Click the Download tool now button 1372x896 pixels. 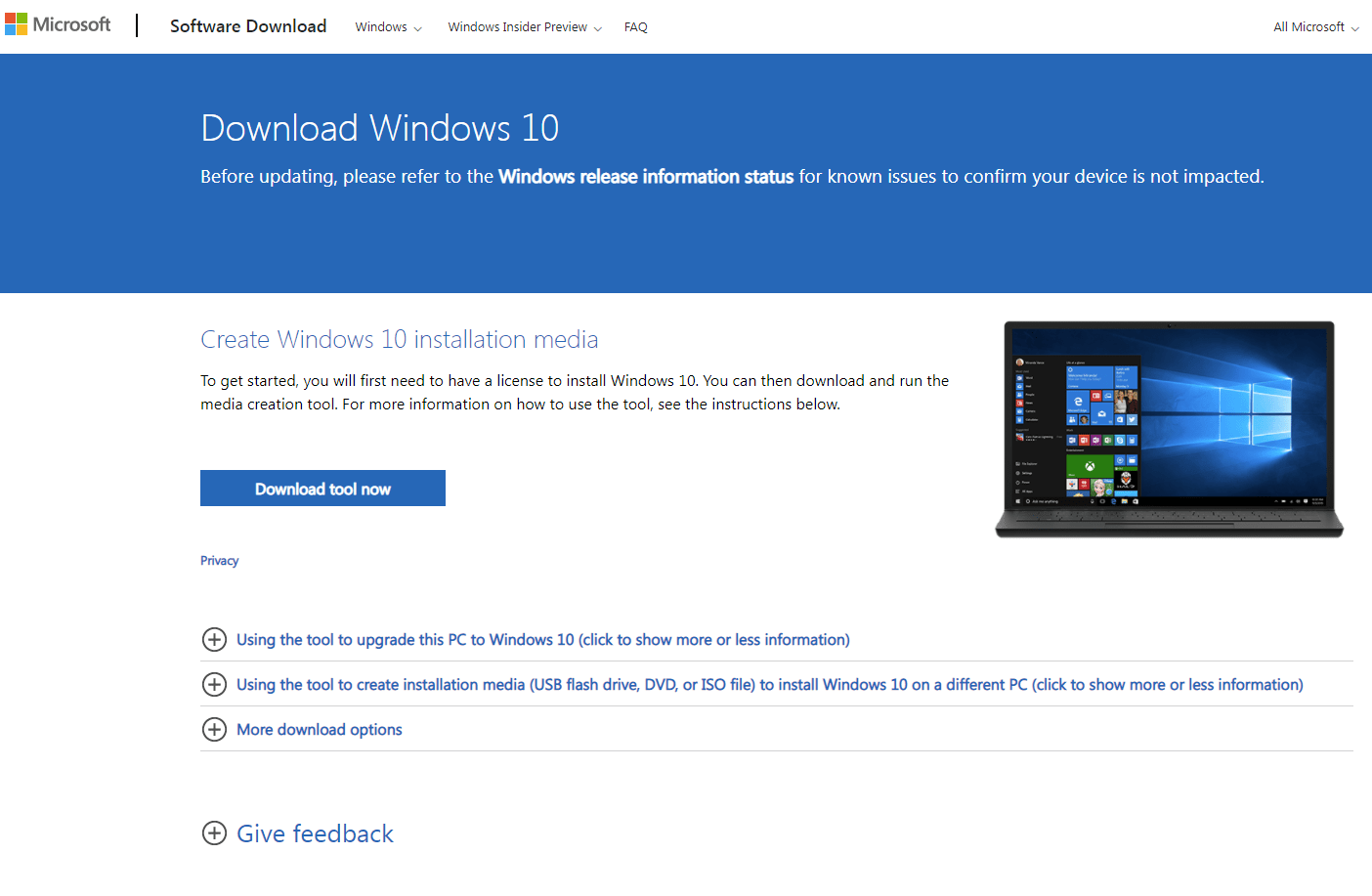point(322,489)
